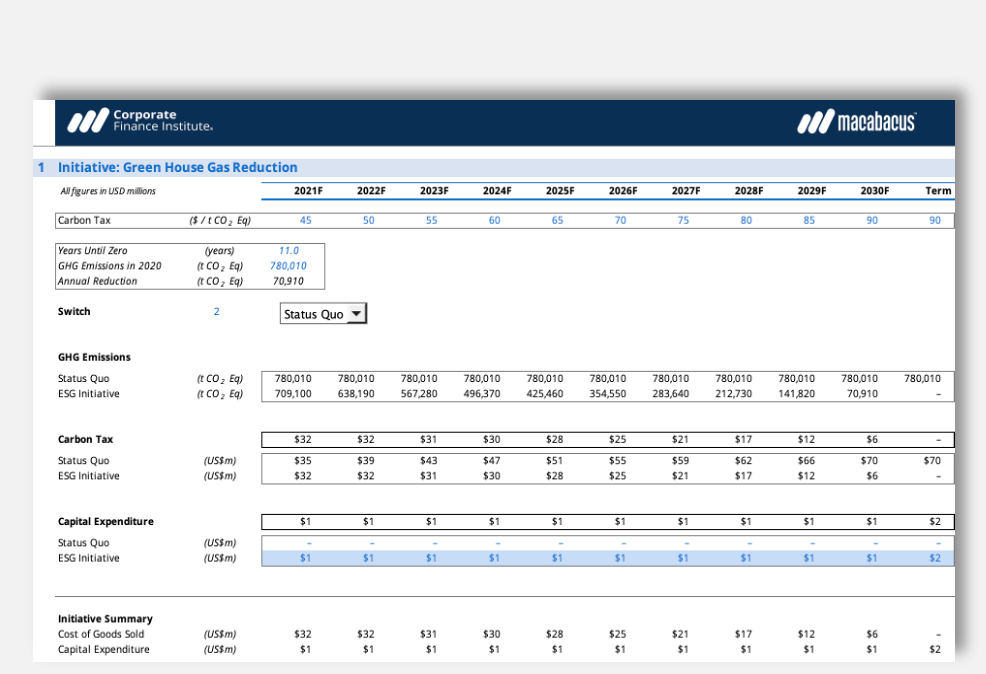
Task: Click the highlighted ESG Initiative 2021F capital expenditure cell
Action: tap(305, 558)
